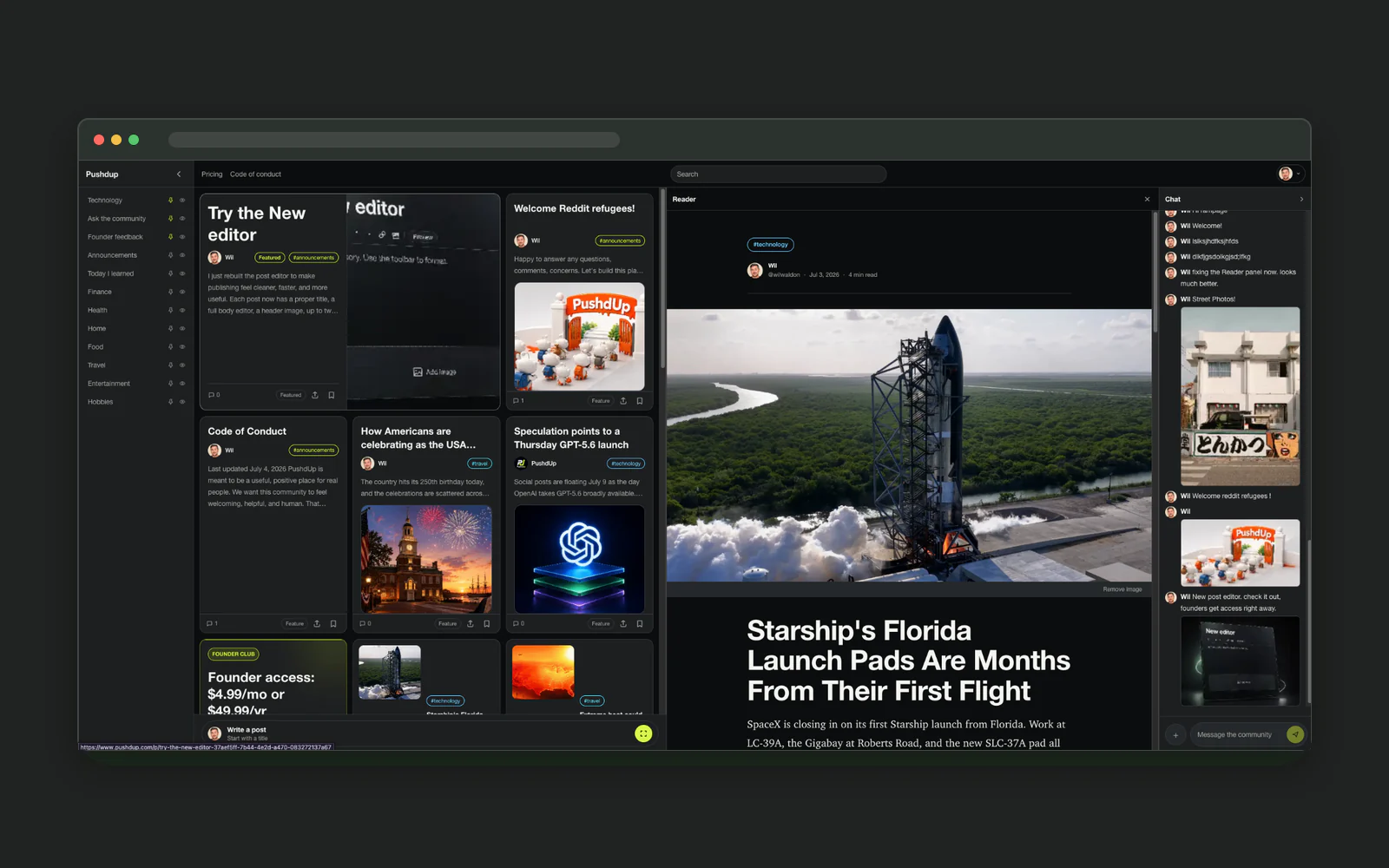Click Featured button on New editor post
The image size is (1389, 868).
click(x=290, y=395)
